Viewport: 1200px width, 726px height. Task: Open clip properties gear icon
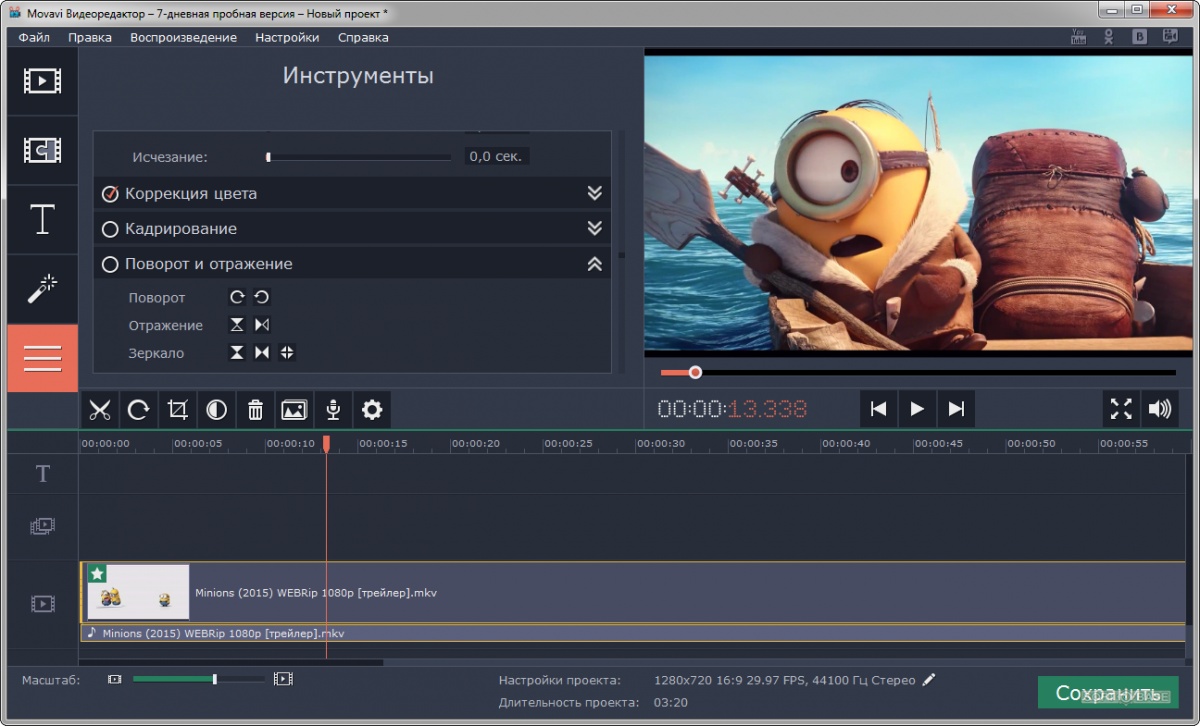pos(372,409)
